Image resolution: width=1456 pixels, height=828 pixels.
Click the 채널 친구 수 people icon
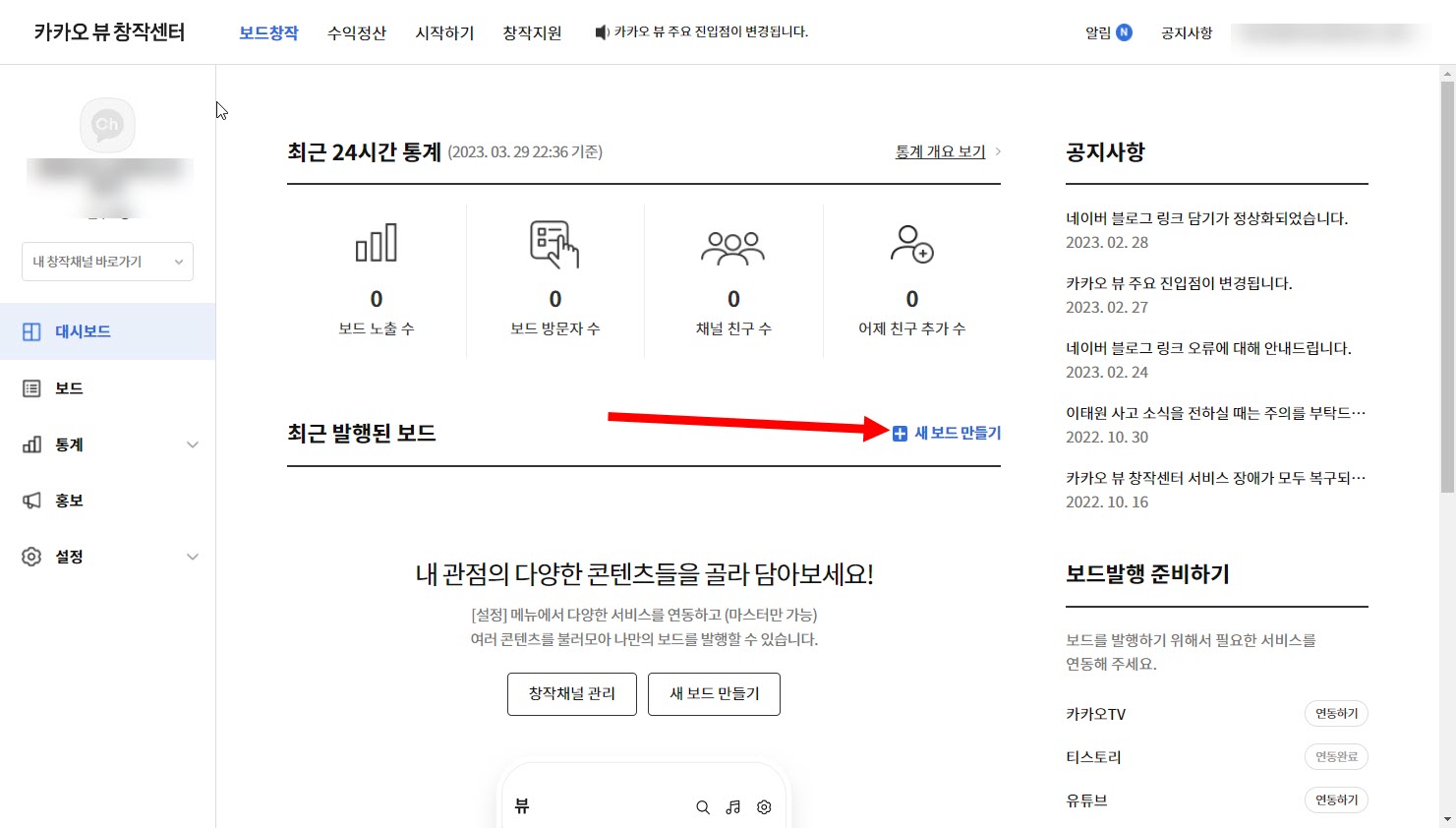point(733,248)
